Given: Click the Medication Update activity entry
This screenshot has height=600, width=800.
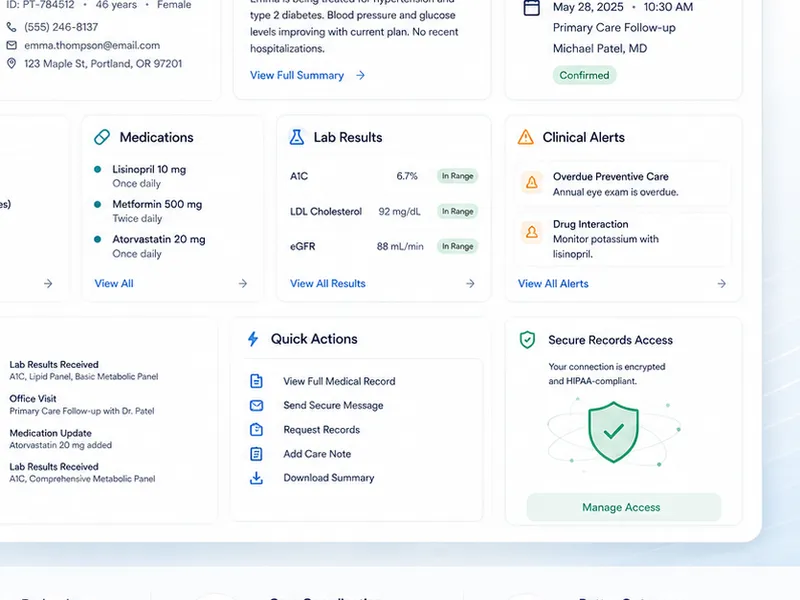Looking at the screenshot, I should pos(60,439).
